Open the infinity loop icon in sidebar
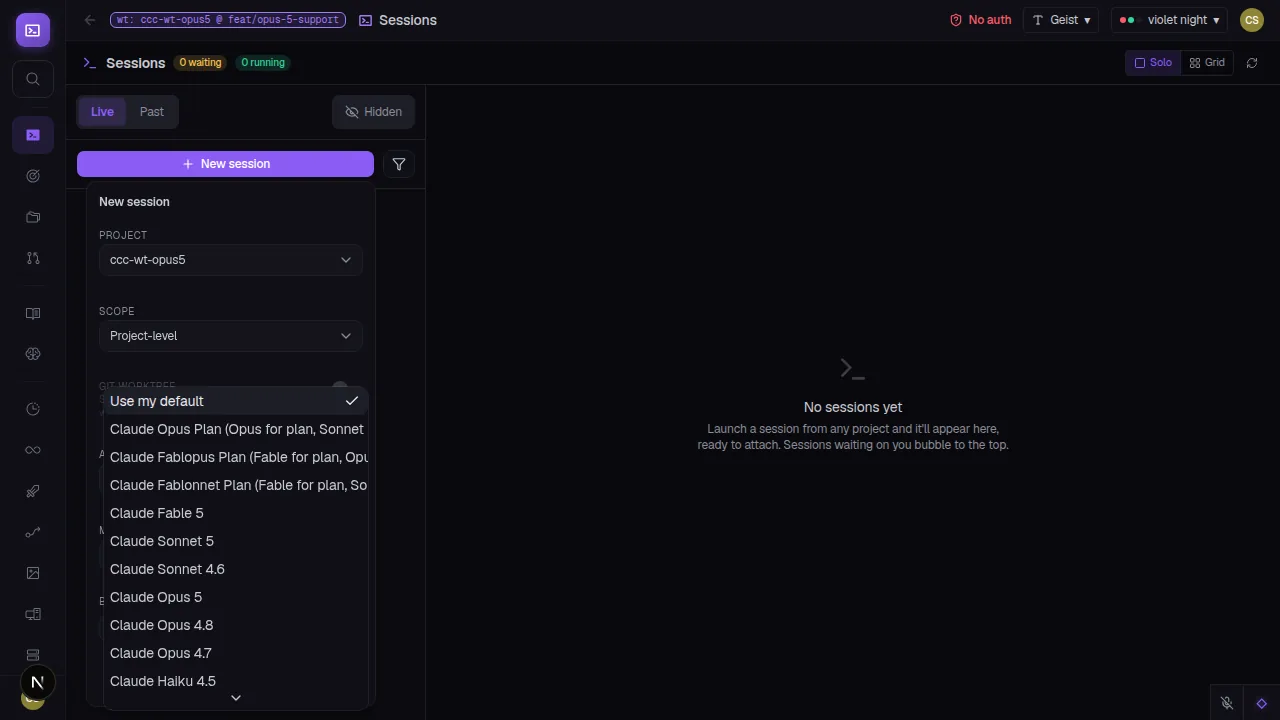 point(33,450)
